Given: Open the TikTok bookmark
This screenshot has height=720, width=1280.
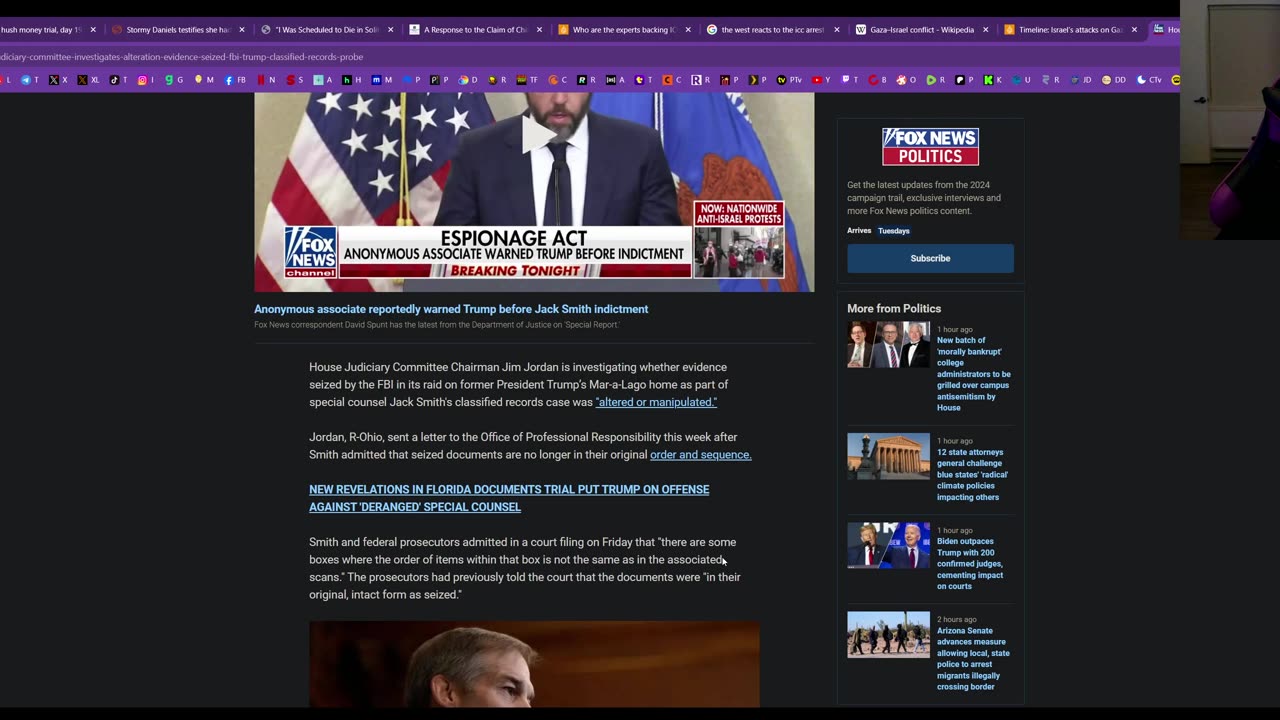Looking at the screenshot, I should point(119,80).
